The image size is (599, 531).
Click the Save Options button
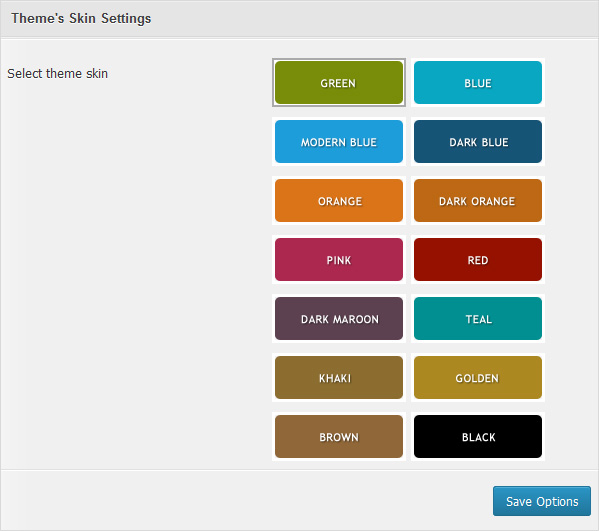tap(542, 501)
